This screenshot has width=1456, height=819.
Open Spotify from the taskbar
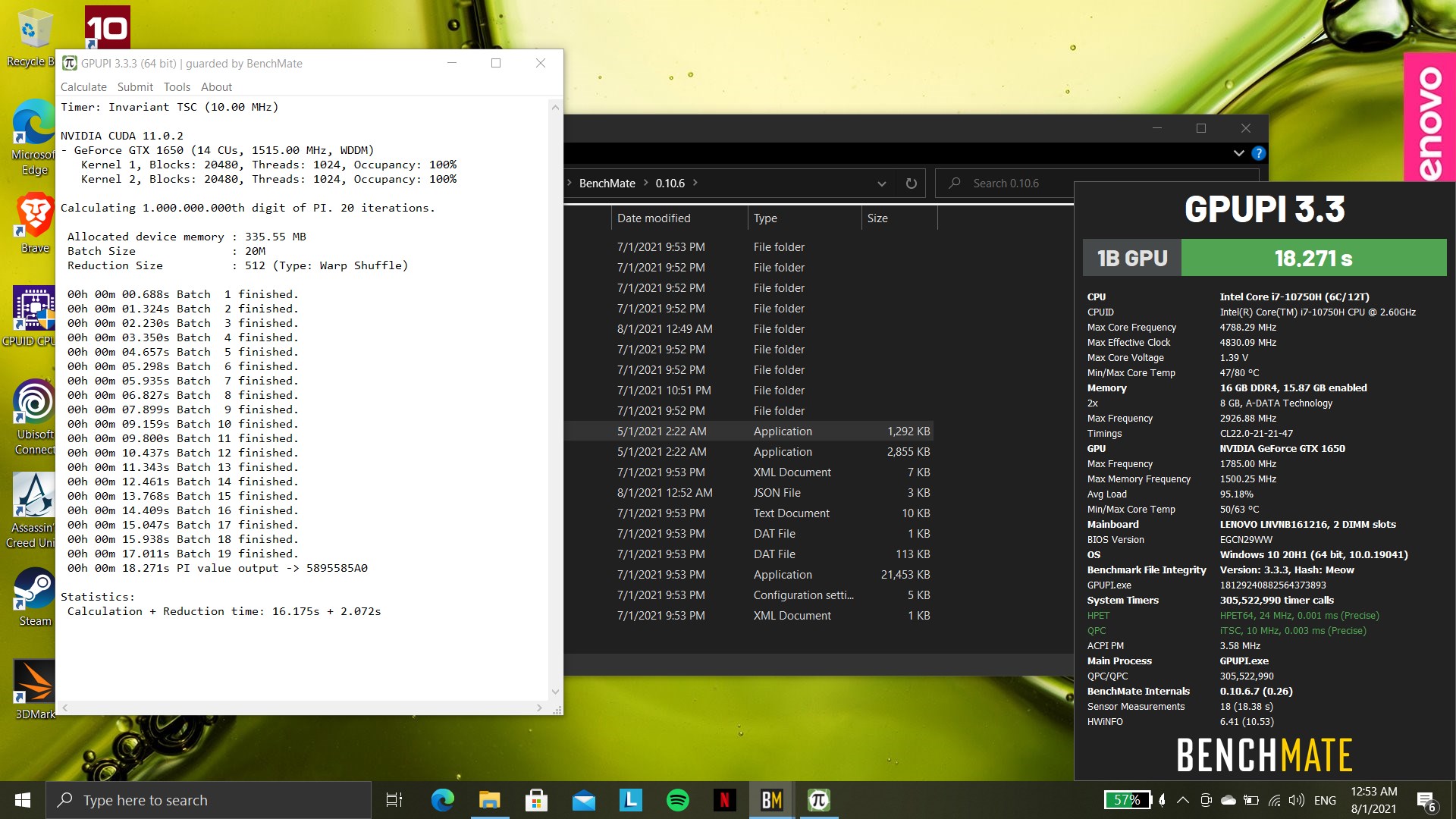coord(677,800)
